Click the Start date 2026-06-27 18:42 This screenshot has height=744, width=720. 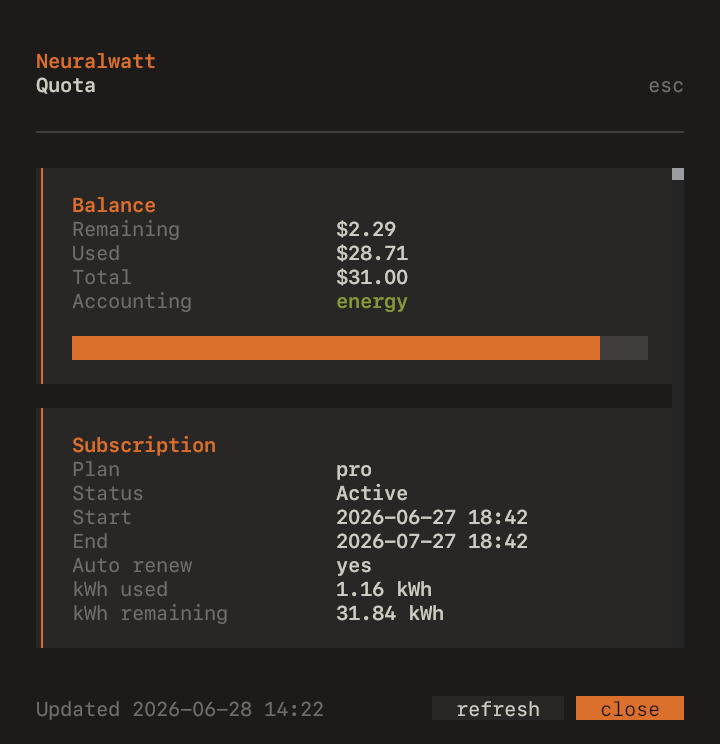click(x=432, y=518)
